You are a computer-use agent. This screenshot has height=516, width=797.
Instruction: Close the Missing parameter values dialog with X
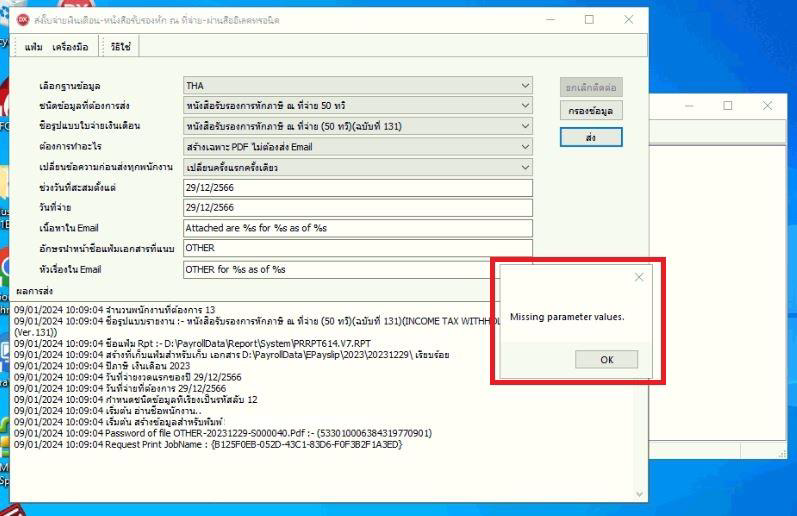639,277
